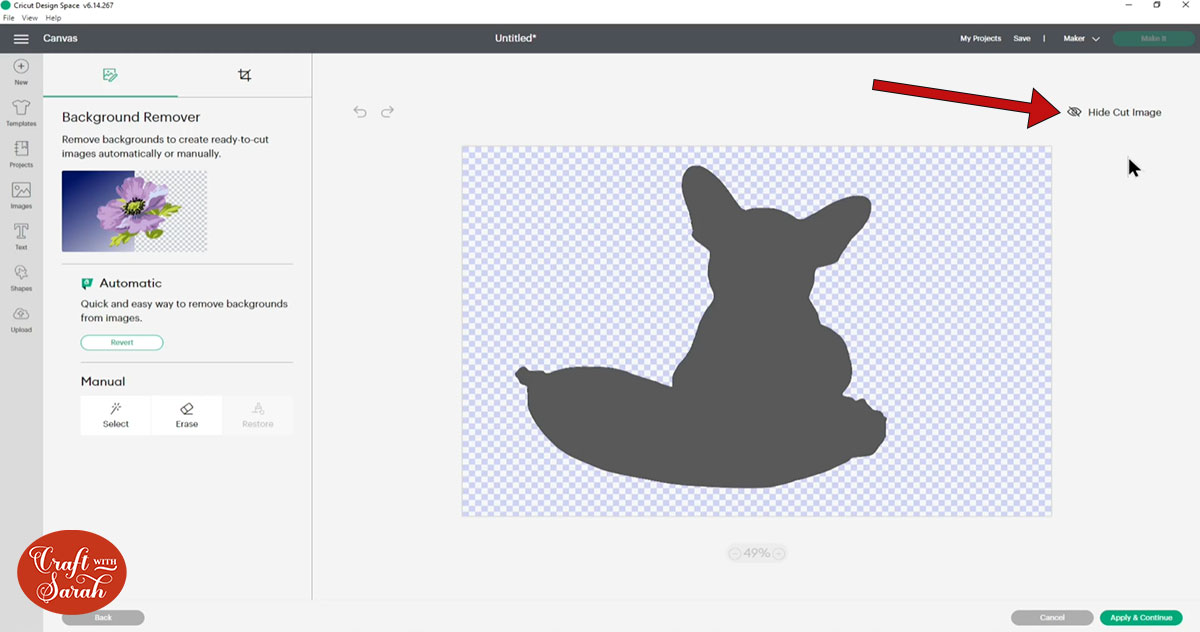Image resolution: width=1200 pixels, height=632 pixels.
Task: Click the Apply & Continue button
Action: coord(1140,618)
